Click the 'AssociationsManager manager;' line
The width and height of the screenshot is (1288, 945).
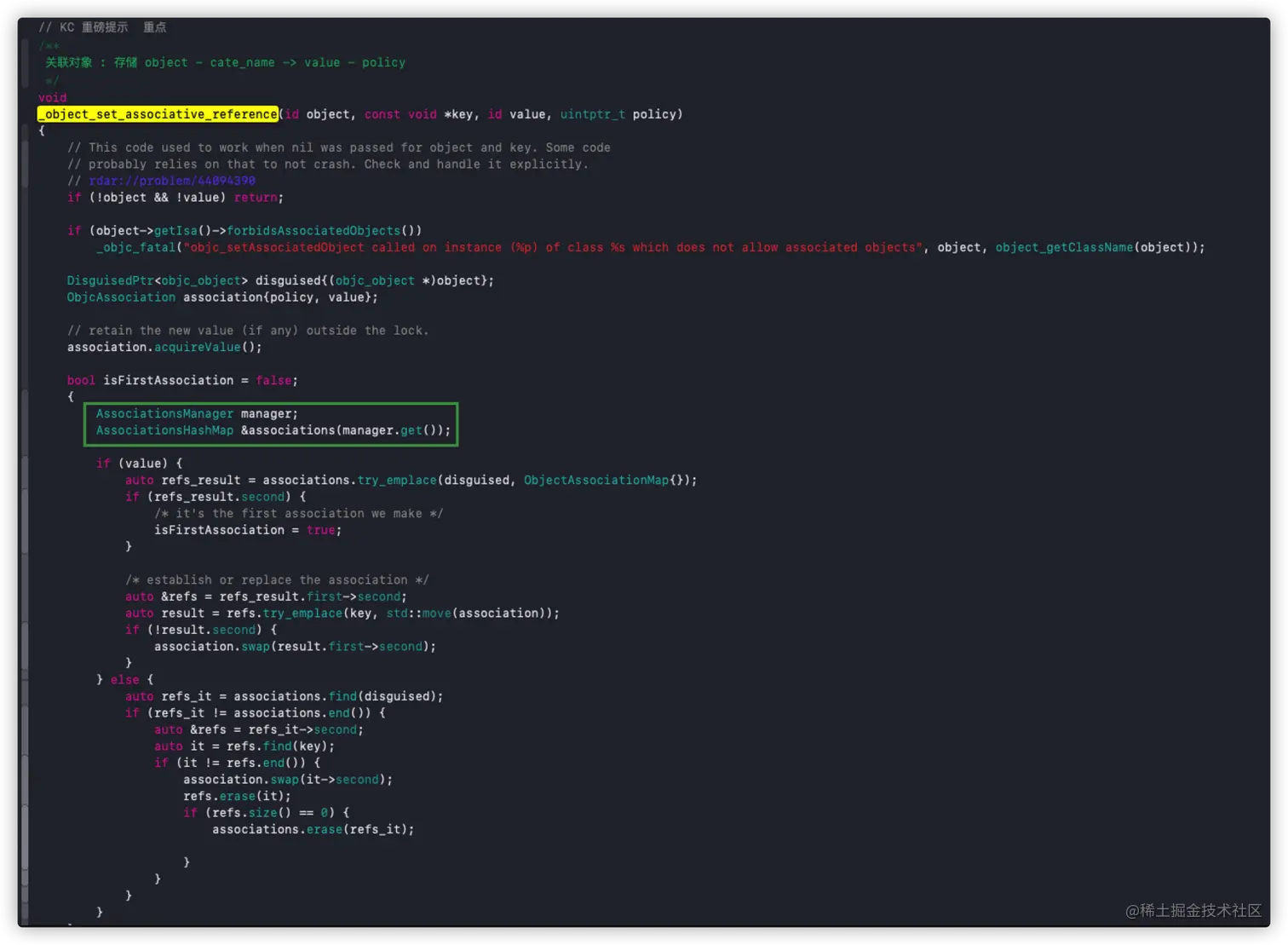coord(197,414)
